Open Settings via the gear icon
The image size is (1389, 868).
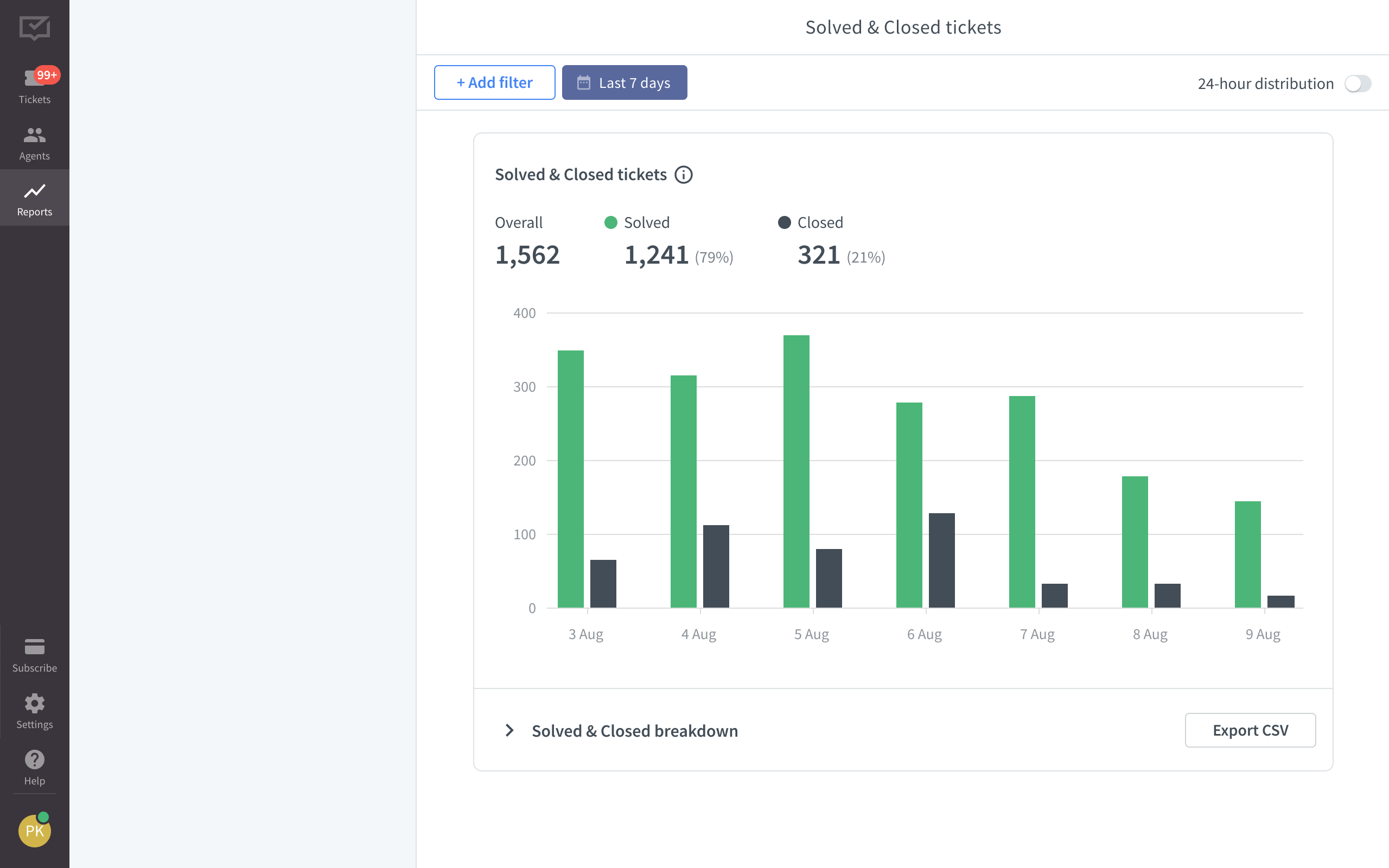click(x=34, y=703)
